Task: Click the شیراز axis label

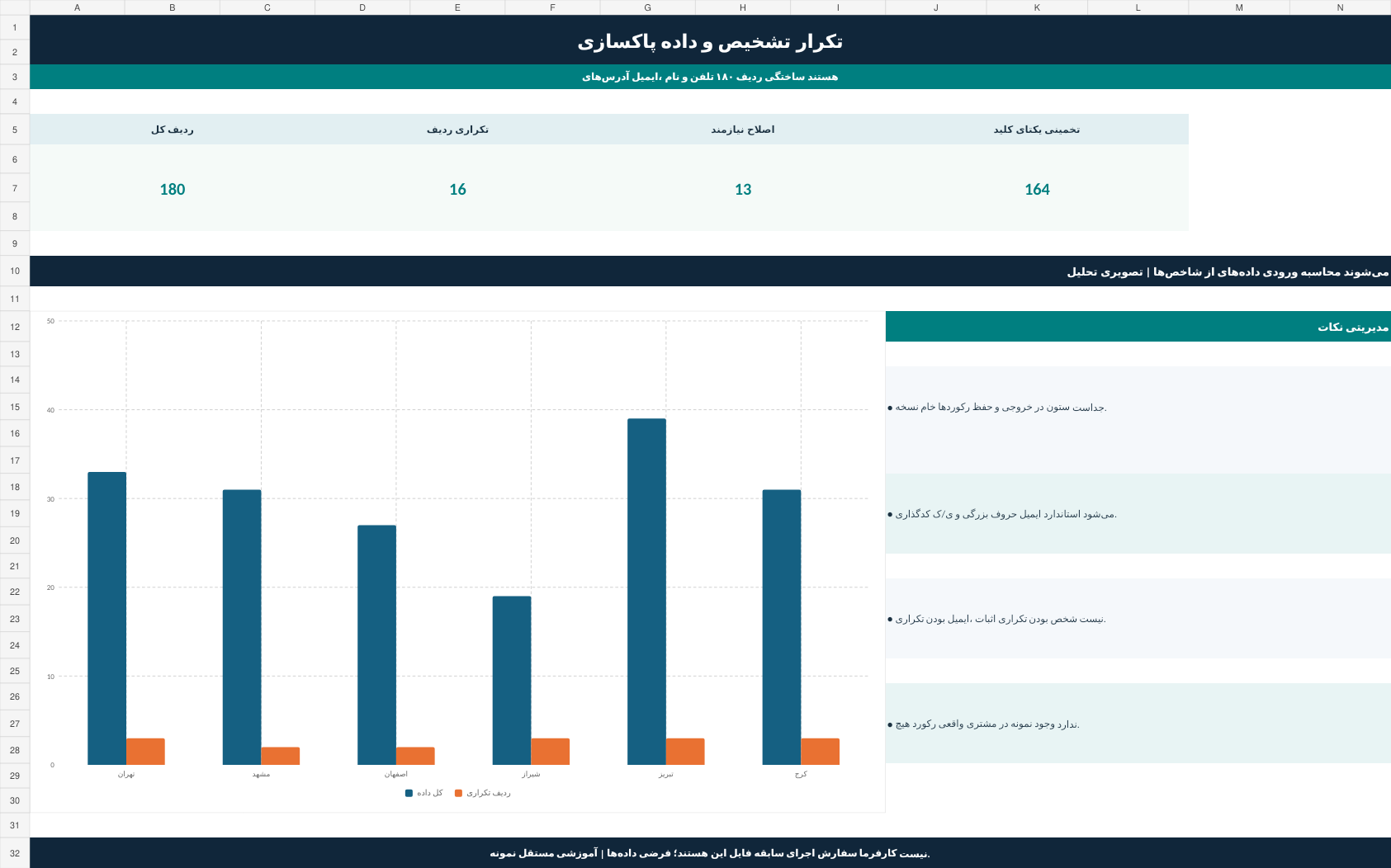Action: [x=531, y=774]
